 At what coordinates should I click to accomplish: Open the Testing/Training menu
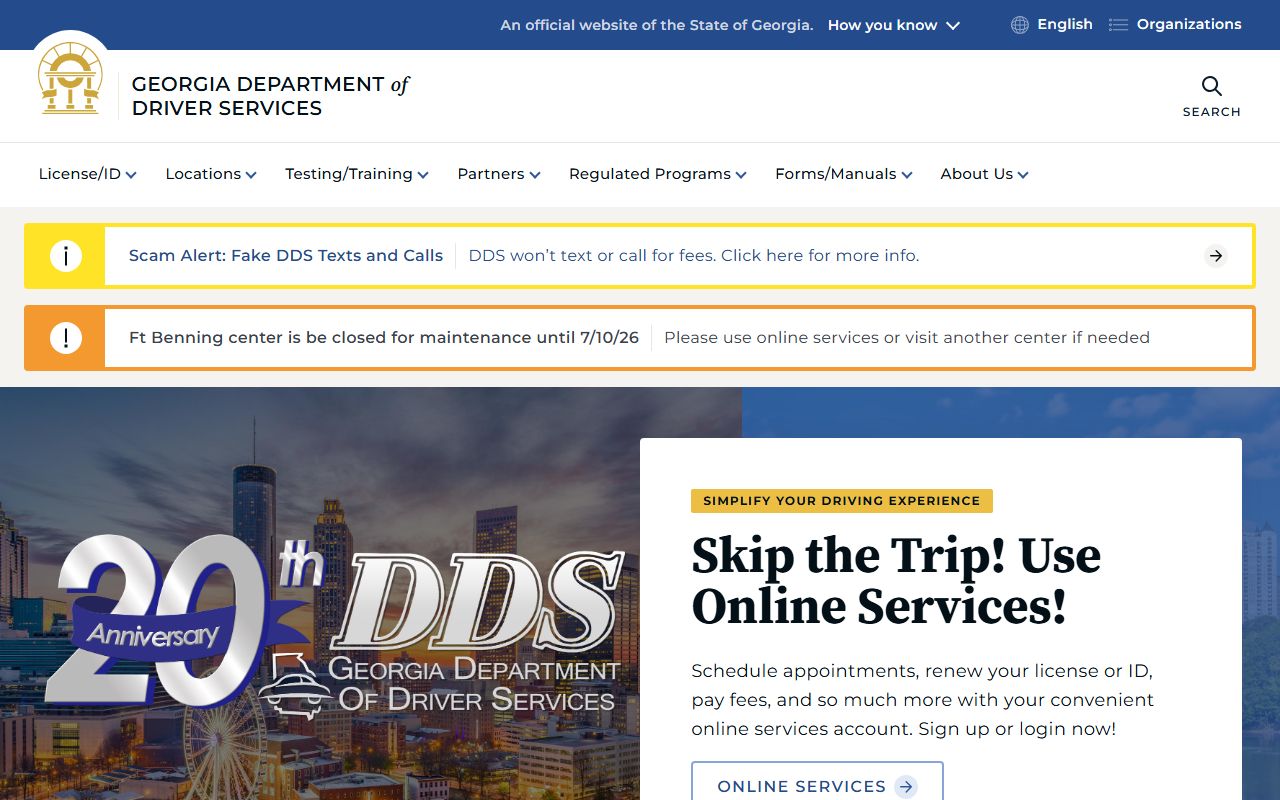357,174
